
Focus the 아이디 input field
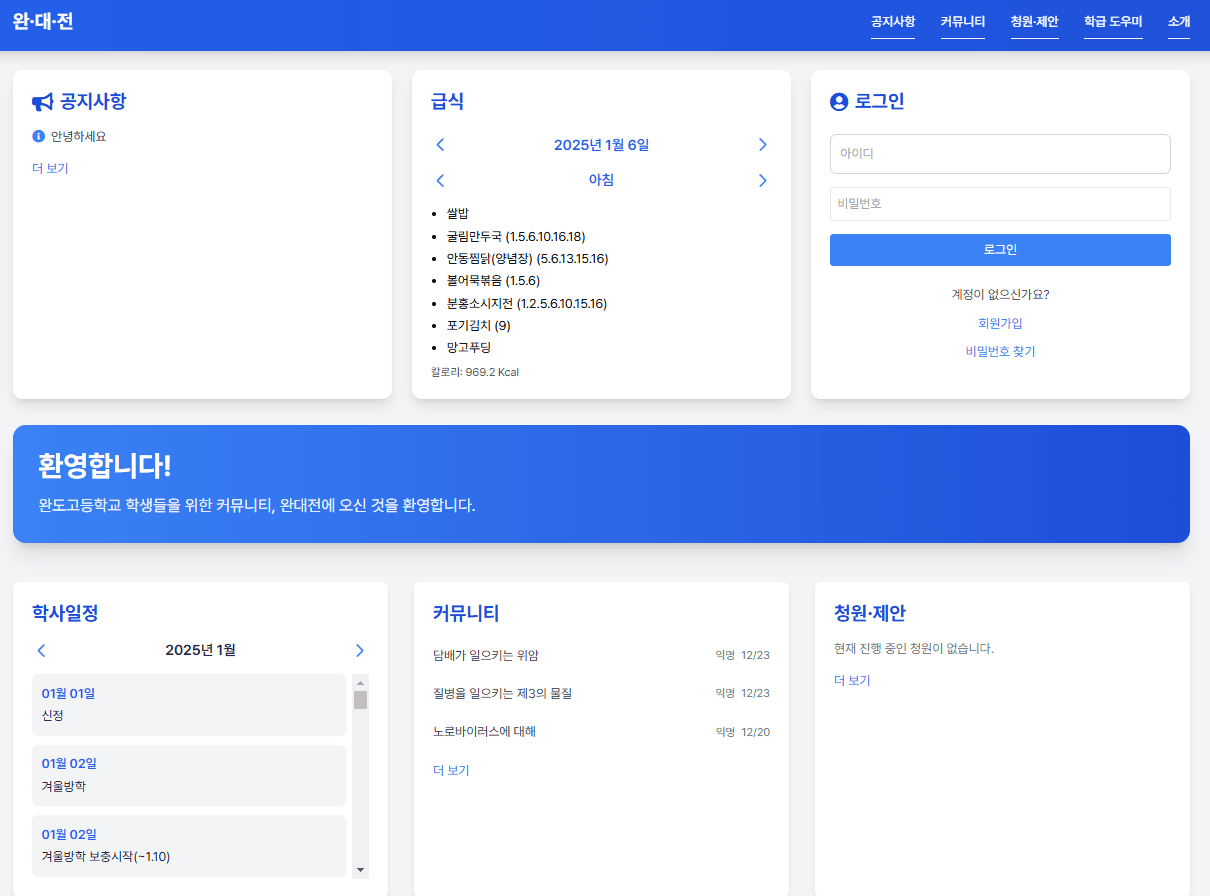tap(1000, 154)
